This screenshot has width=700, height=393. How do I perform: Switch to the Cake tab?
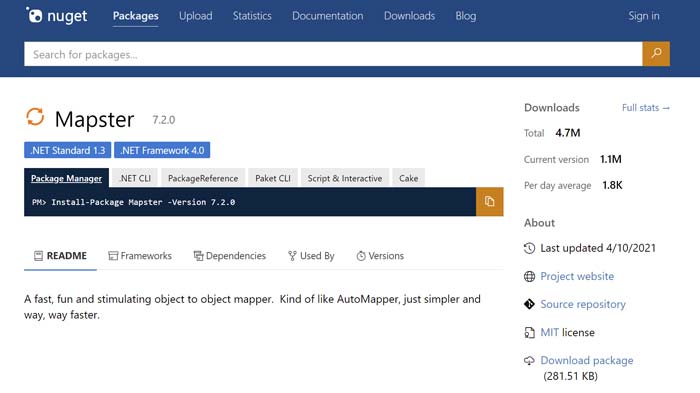(408, 178)
